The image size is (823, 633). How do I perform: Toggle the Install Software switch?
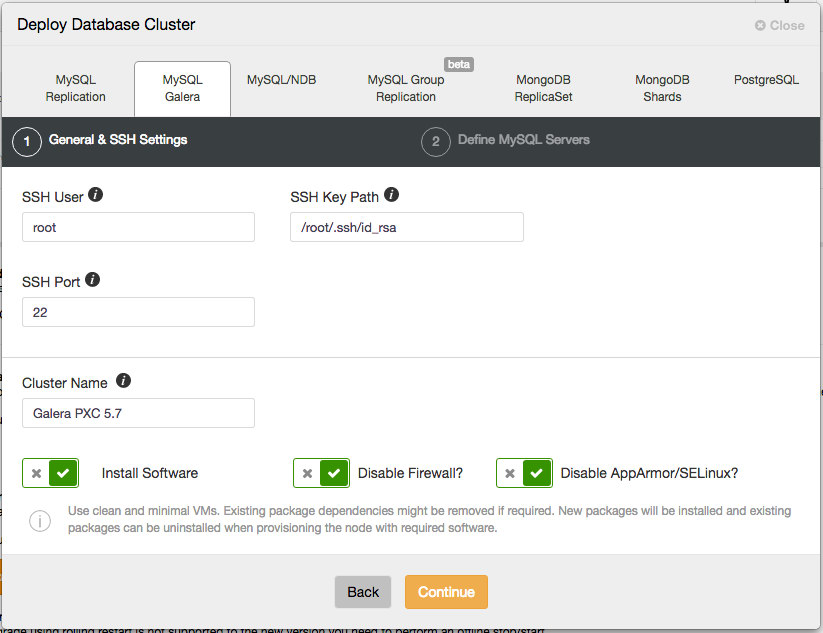[50, 473]
